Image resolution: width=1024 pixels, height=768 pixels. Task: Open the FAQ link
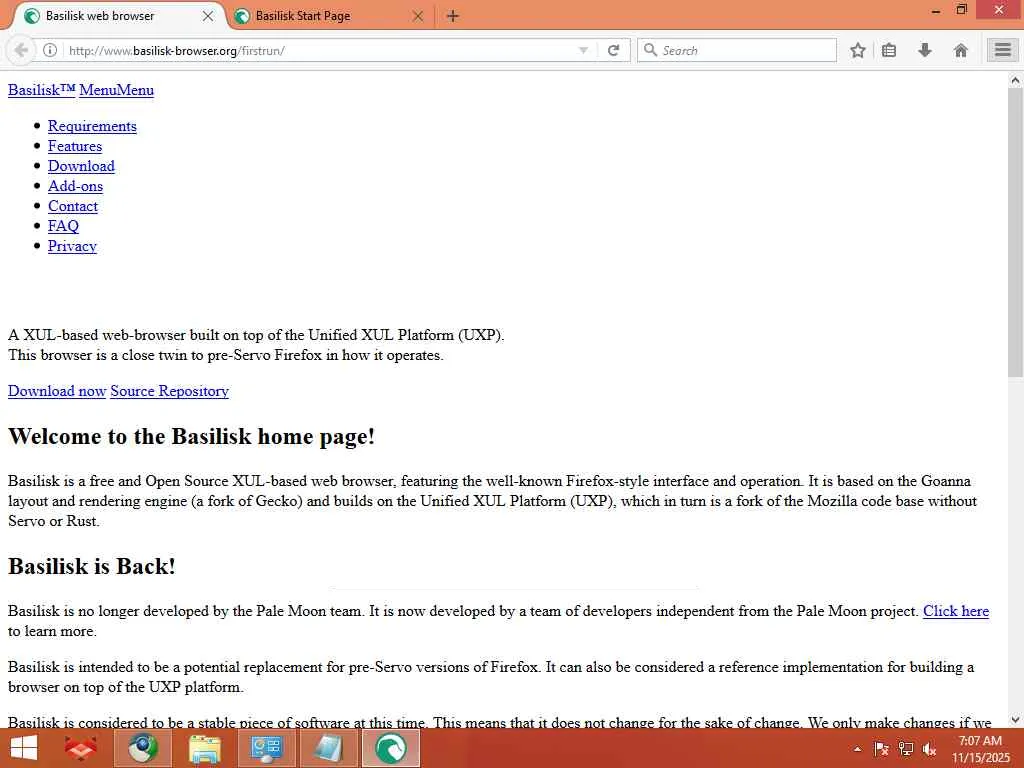63,226
